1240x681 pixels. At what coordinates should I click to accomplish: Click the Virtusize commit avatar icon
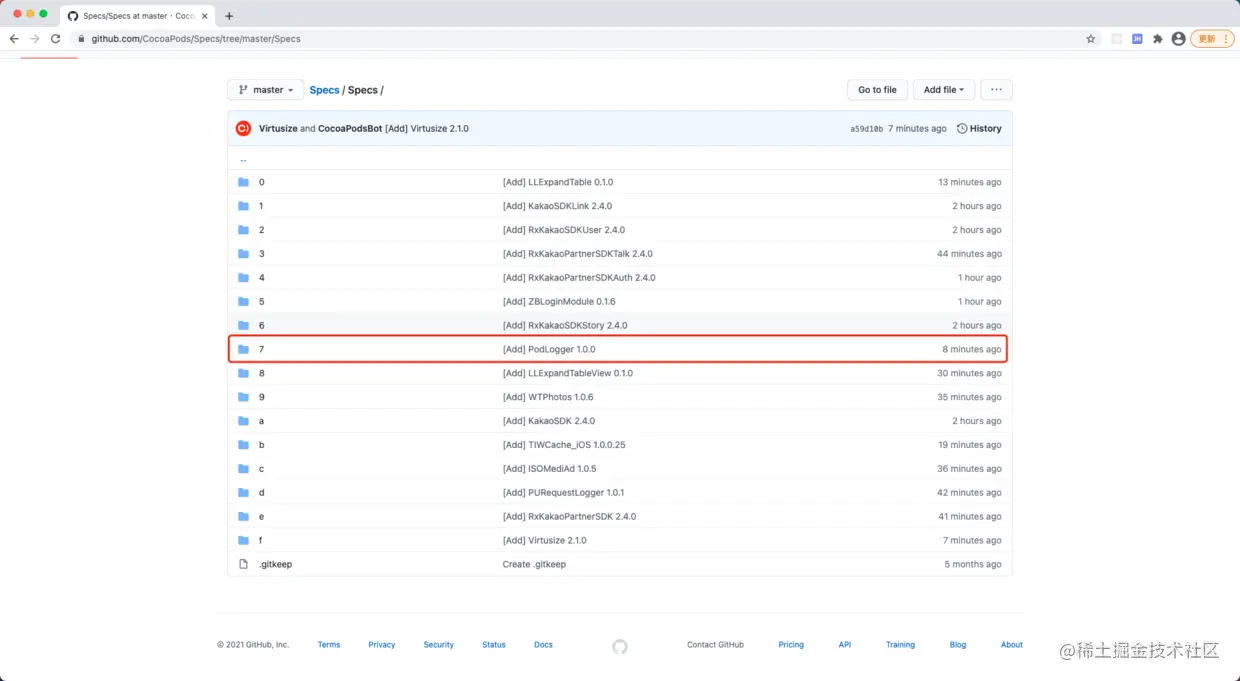[243, 128]
